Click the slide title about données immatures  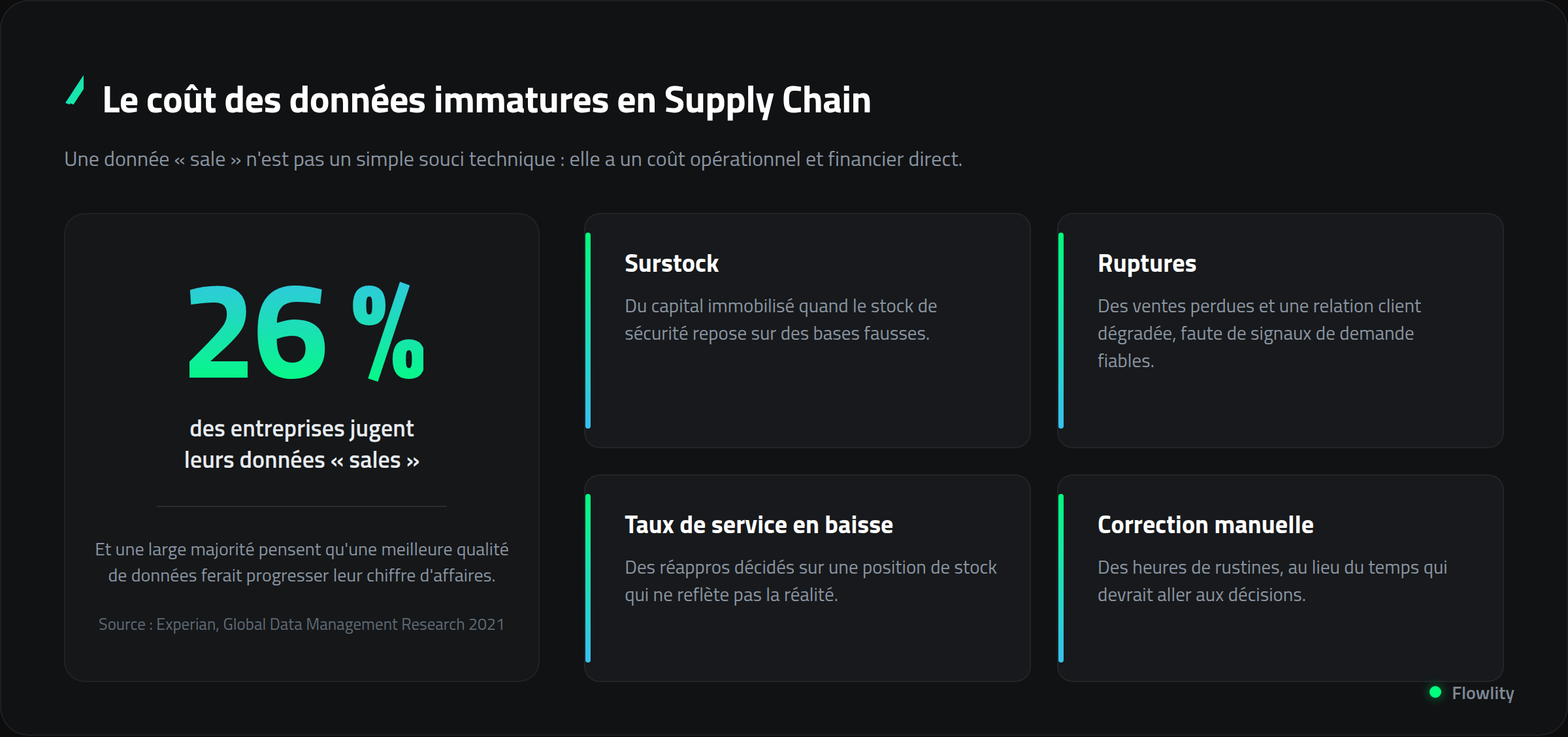(x=487, y=101)
